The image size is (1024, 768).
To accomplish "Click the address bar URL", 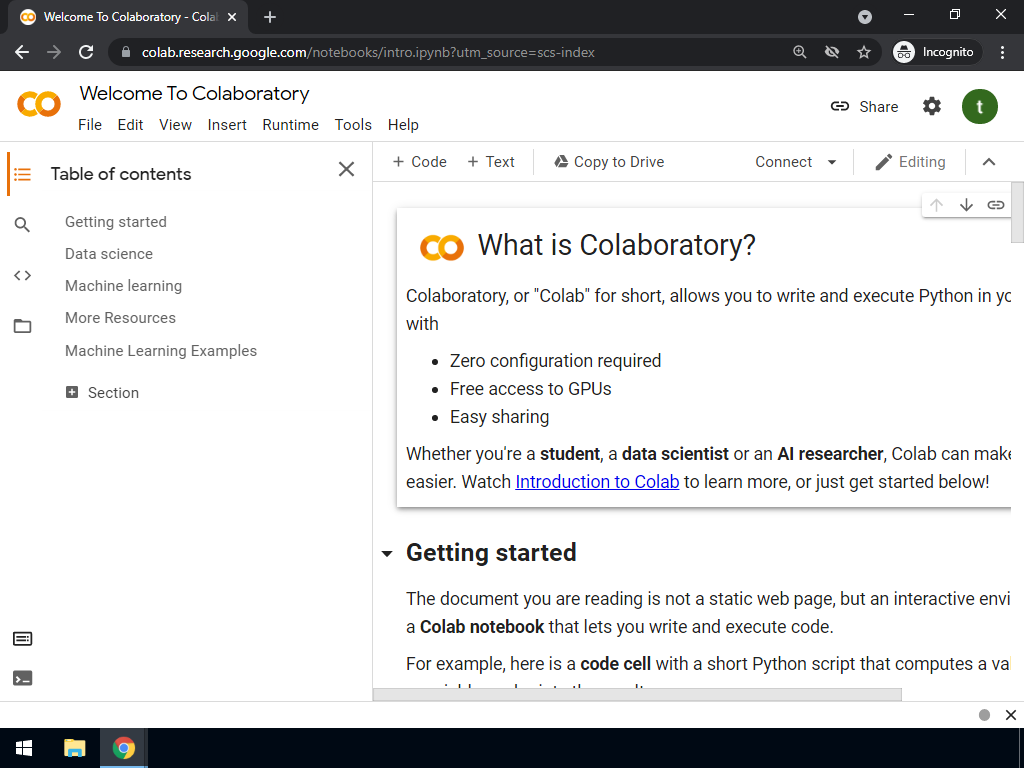I will click(368, 52).
